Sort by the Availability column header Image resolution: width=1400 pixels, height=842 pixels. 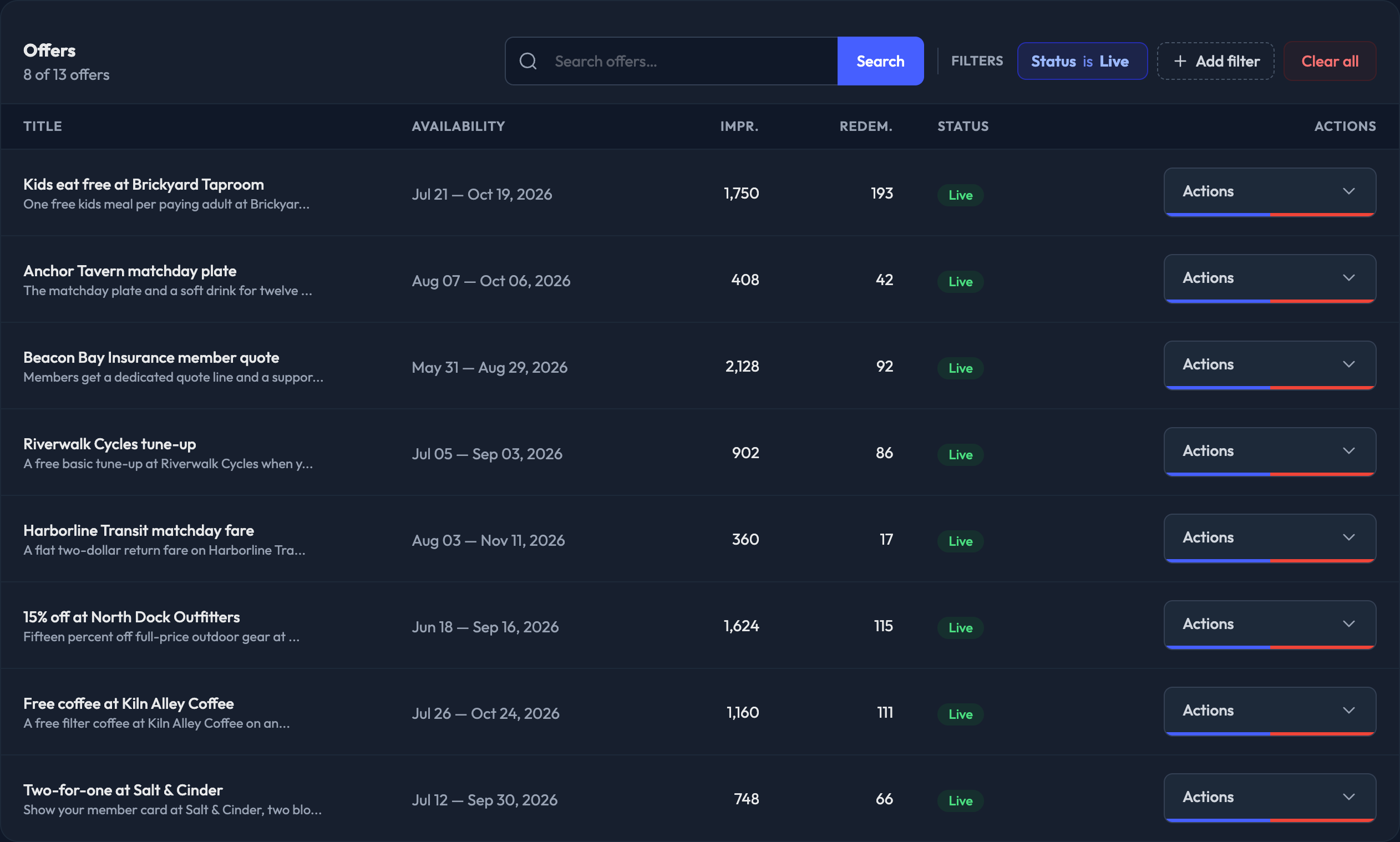pyautogui.click(x=458, y=126)
